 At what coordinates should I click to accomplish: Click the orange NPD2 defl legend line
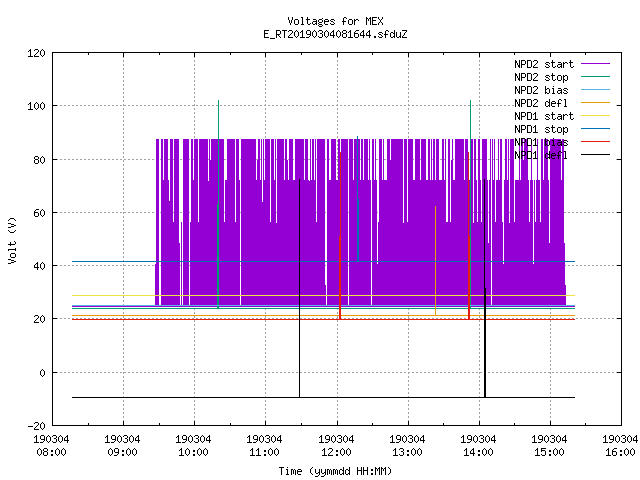pos(595,102)
